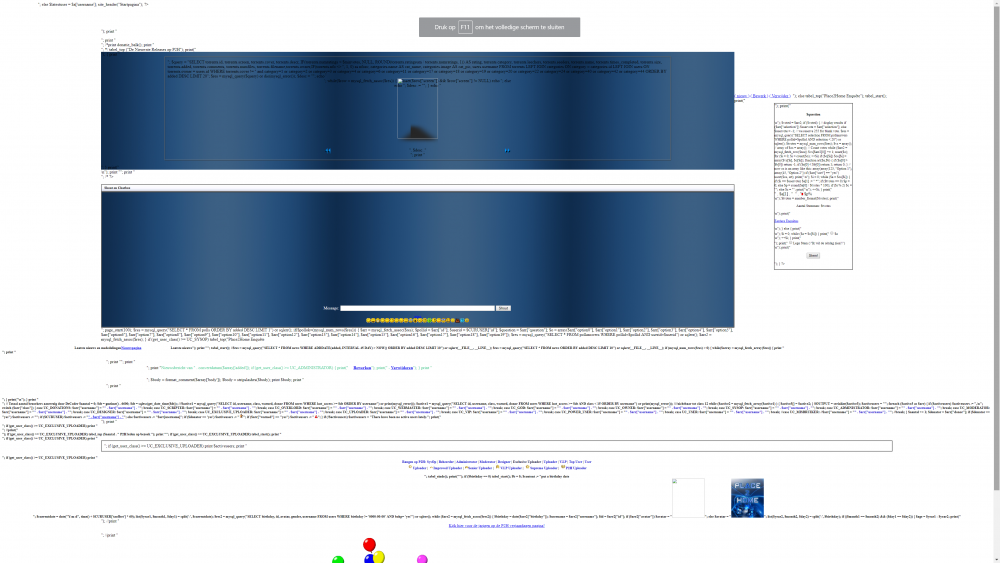This screenshot has width=1000, height=563.
Task: Click the red balloon
Action: (x=369, y=544)
